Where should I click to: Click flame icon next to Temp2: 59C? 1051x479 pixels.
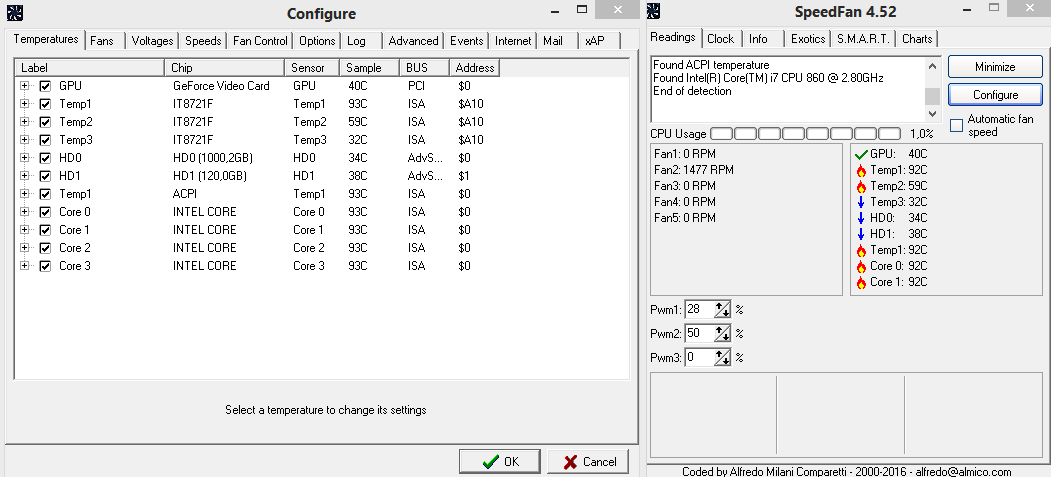pyautogui.click(x=861, y=186)
